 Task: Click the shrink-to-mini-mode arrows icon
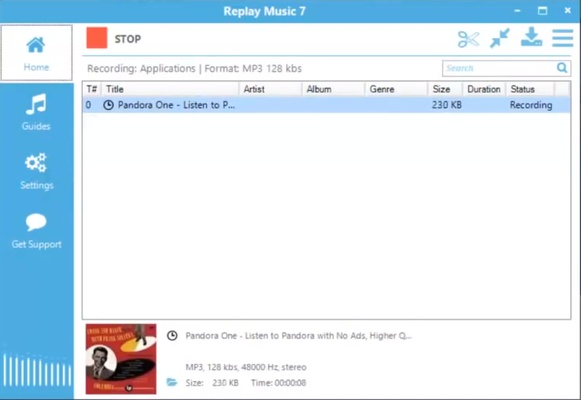[x=500, y=38]
